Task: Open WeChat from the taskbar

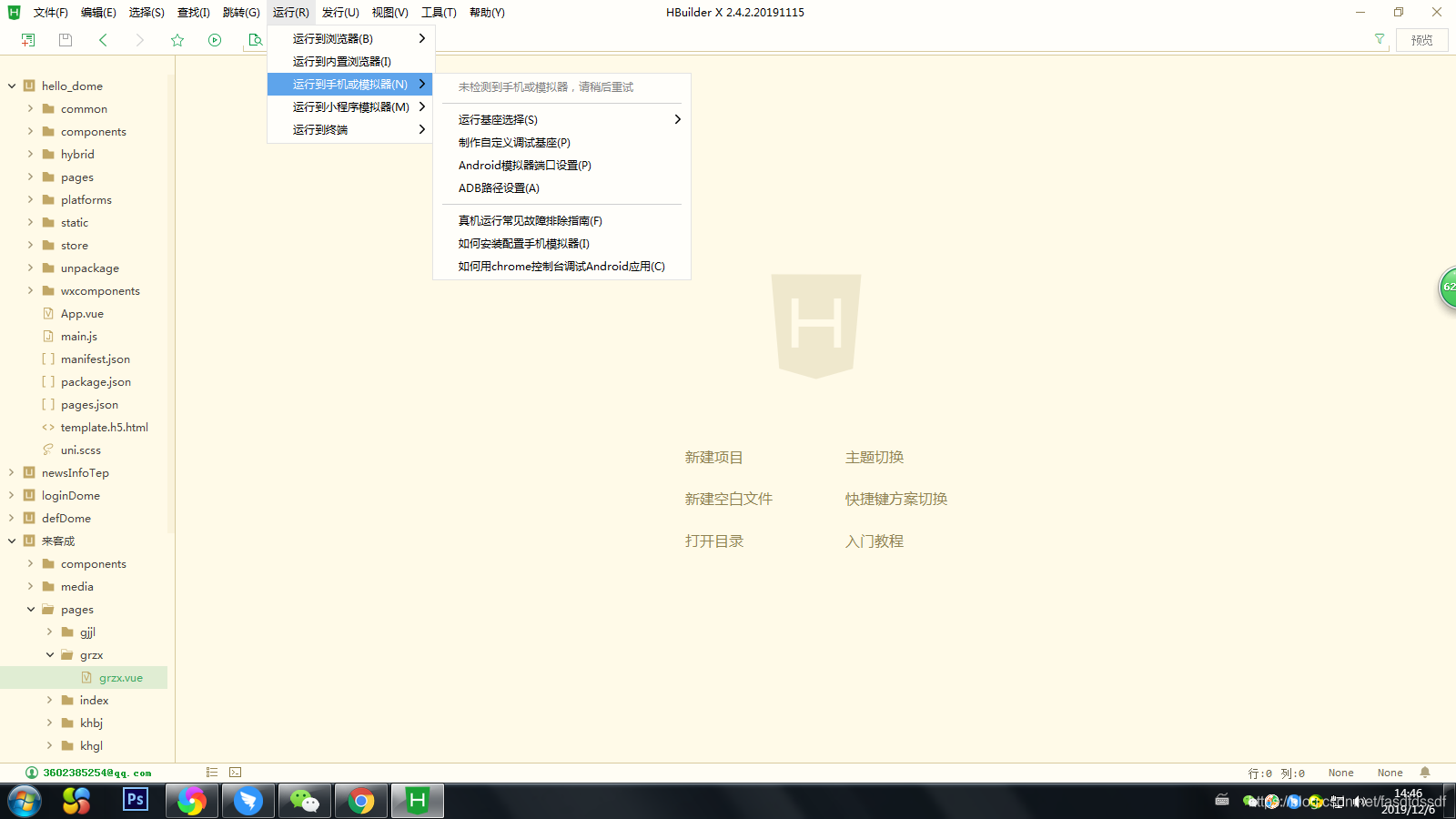Action: (x=304, y=801)
